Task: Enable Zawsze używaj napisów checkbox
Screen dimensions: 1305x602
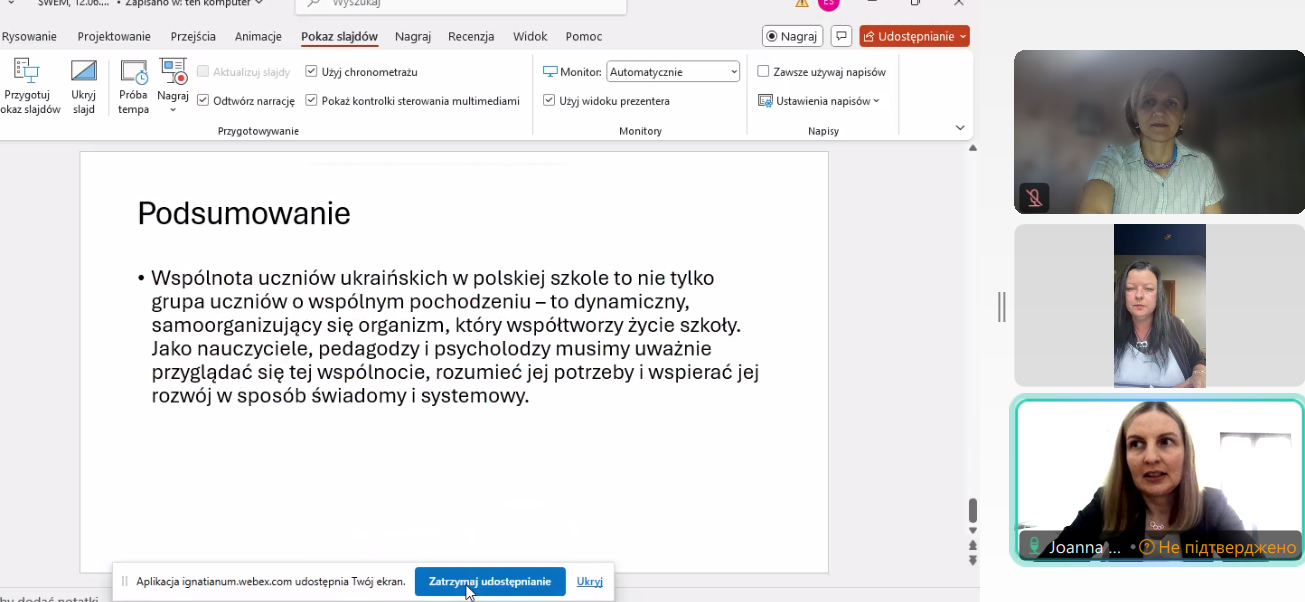Action: pos(764,72)
